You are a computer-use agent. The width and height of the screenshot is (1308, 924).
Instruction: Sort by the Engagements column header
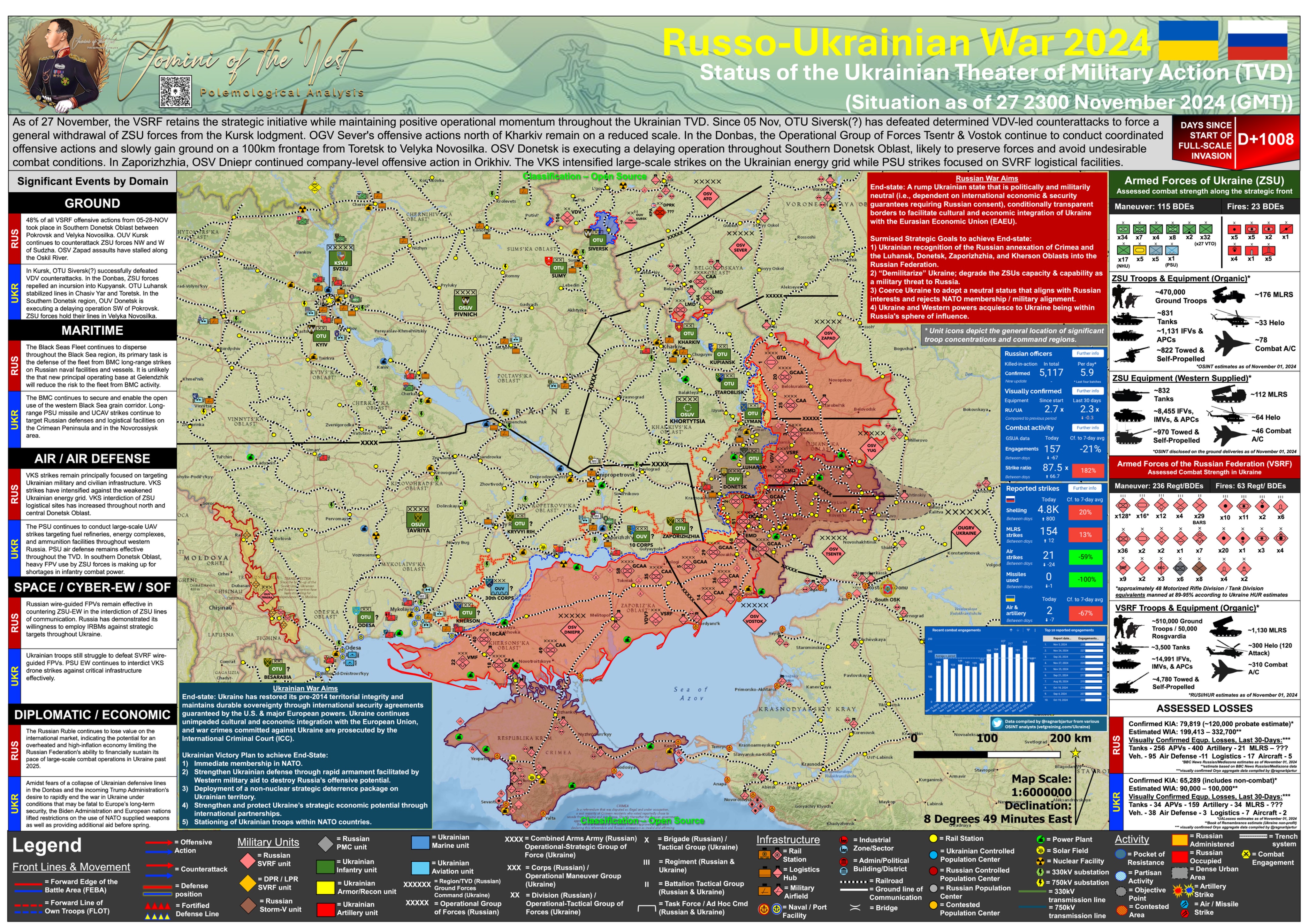(x=1089, y=638)
